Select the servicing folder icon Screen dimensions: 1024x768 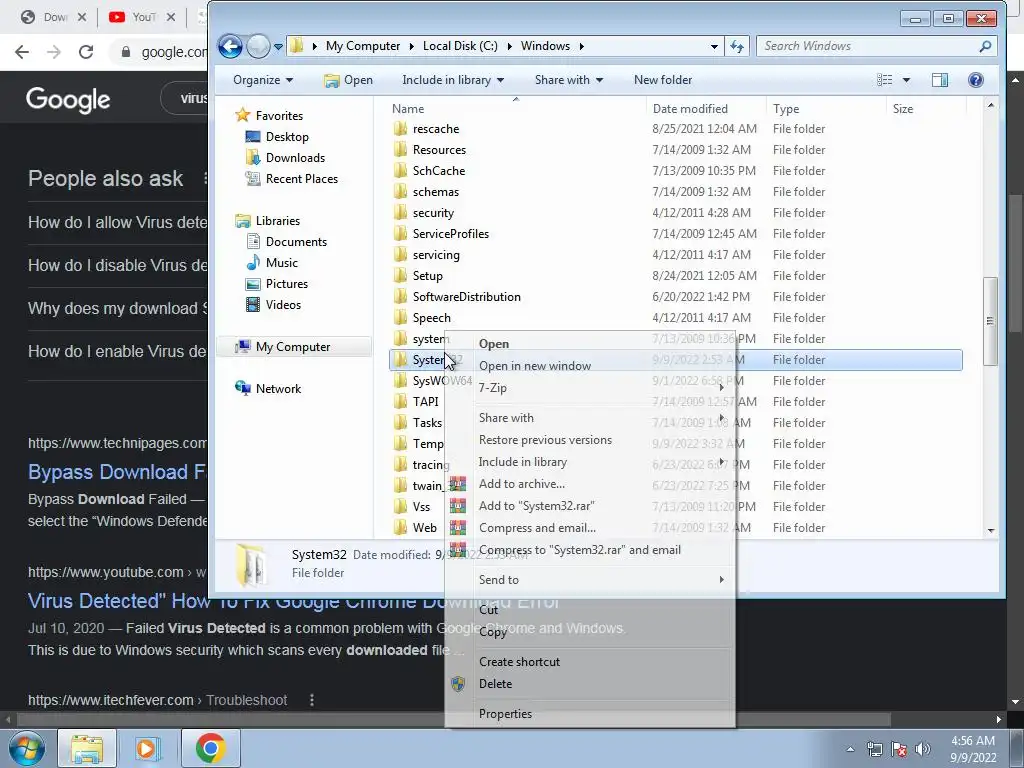(x=400, y=255)
